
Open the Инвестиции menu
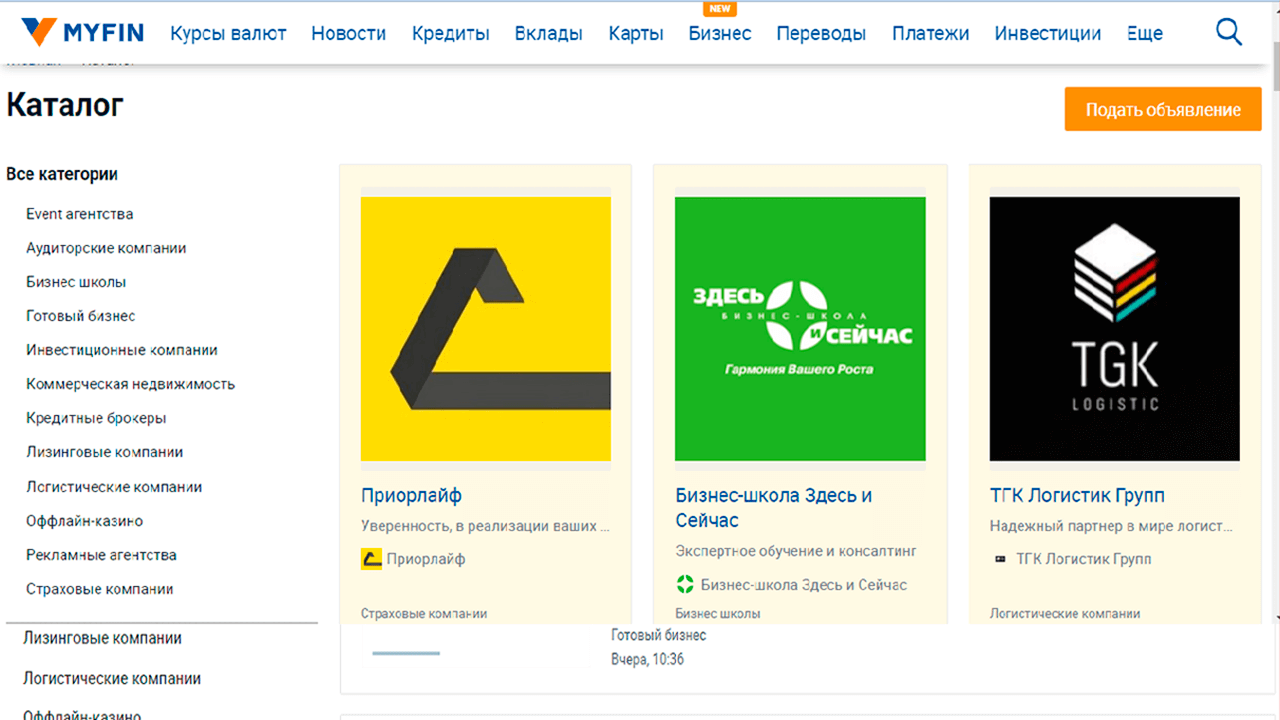pos(1047,33)
